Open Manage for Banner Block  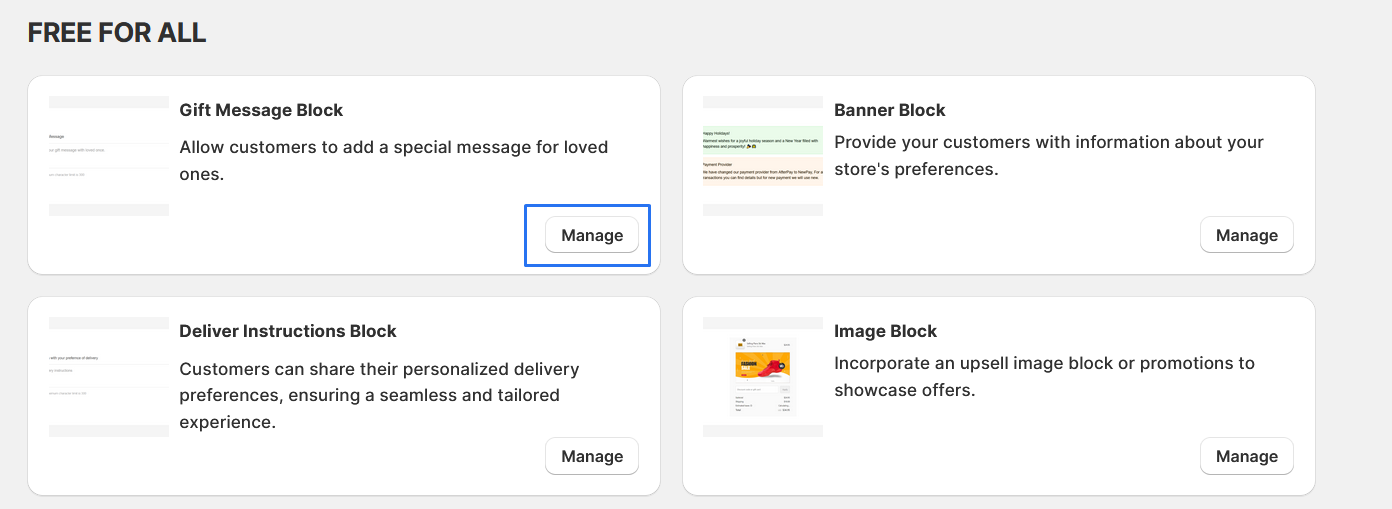coord(1246,235)
